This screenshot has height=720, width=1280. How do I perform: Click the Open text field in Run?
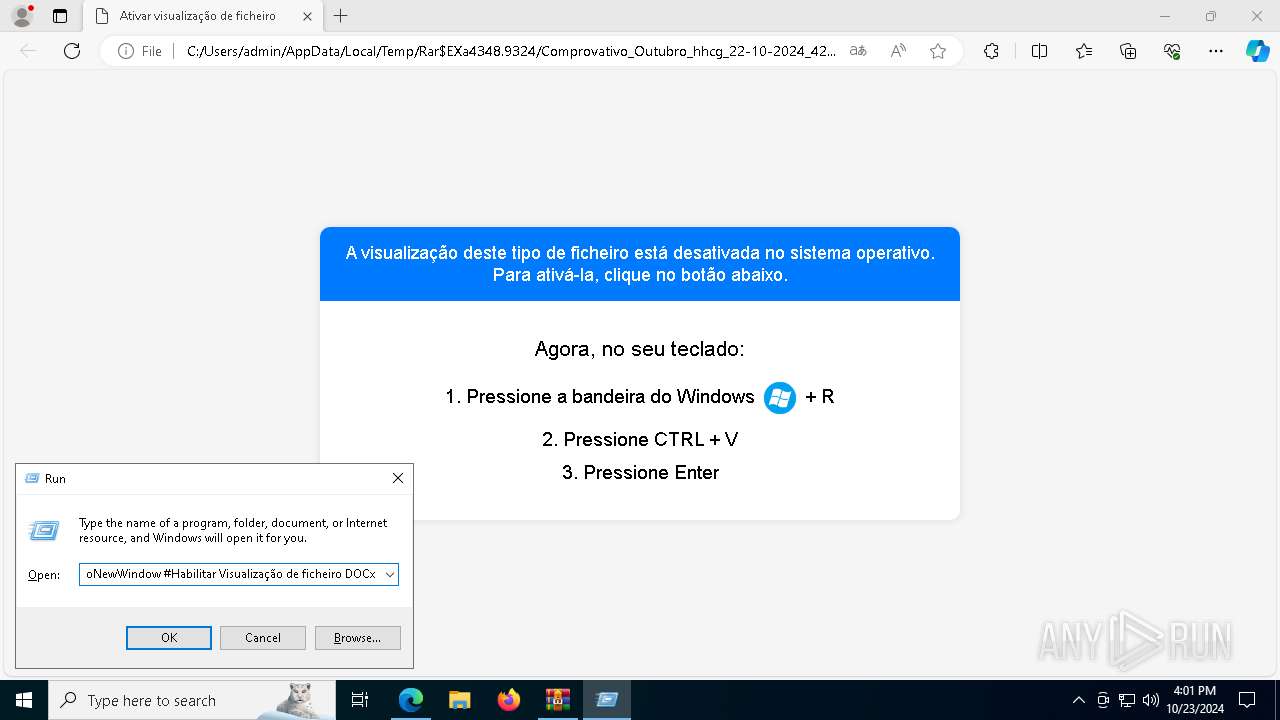pos(231,575)
